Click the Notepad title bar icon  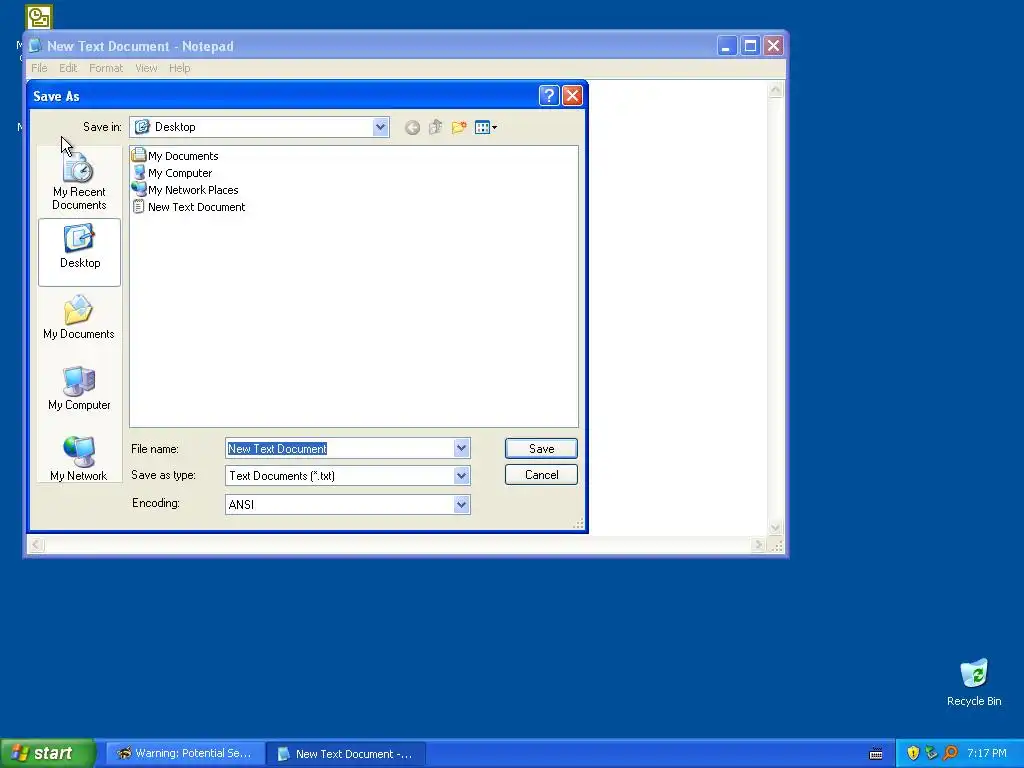coord(35,46)
